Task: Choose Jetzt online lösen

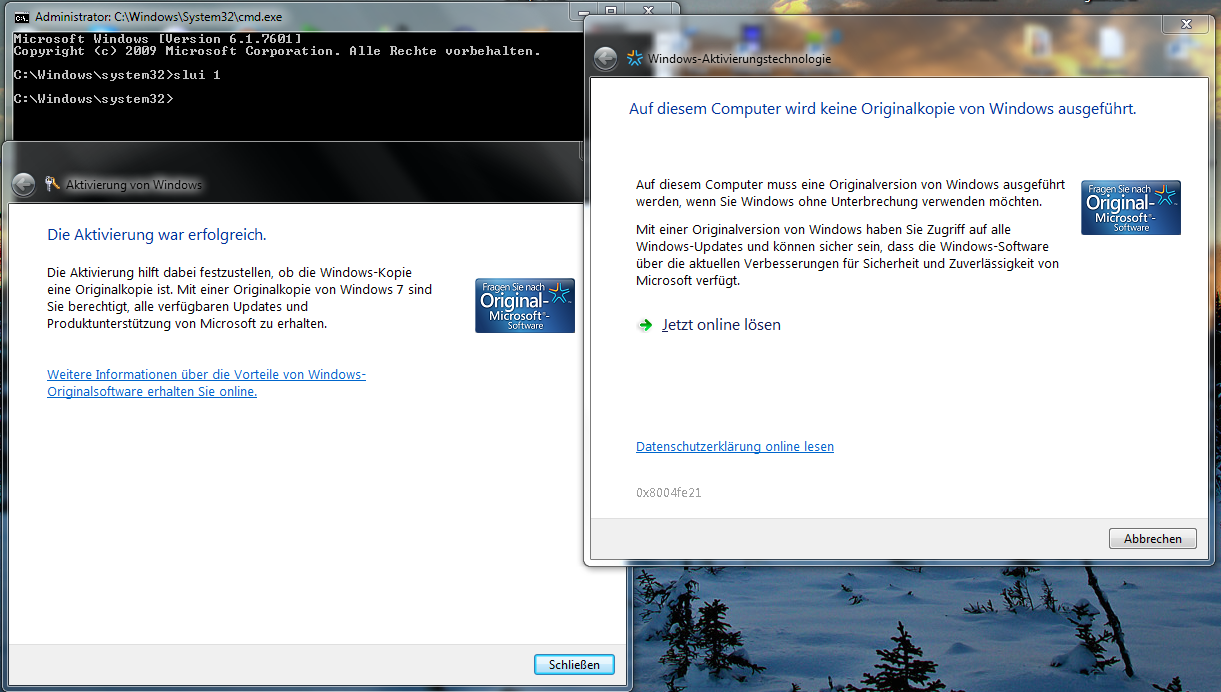Action: (721, 325)
